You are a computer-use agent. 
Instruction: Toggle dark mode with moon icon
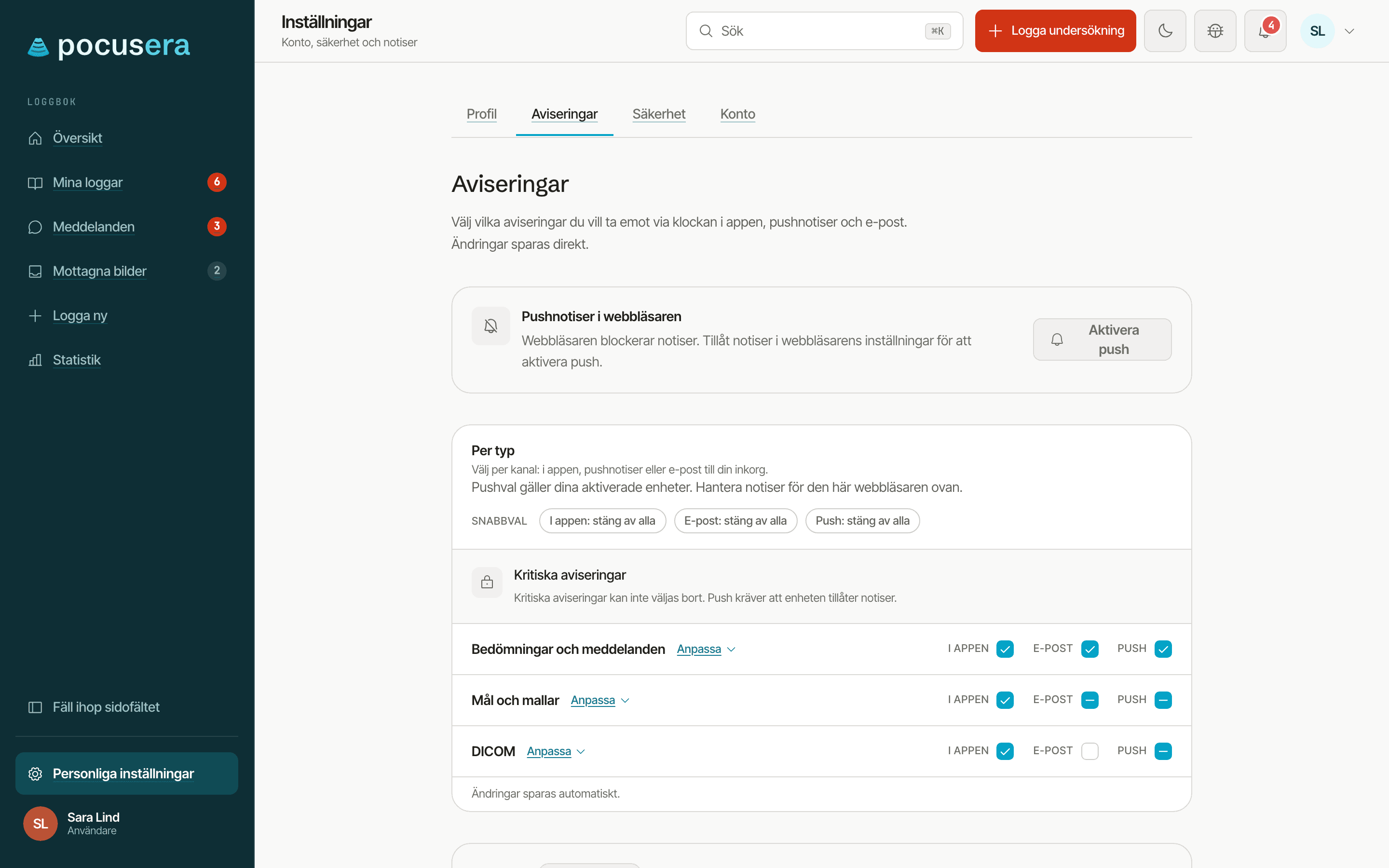[1165, 31]
